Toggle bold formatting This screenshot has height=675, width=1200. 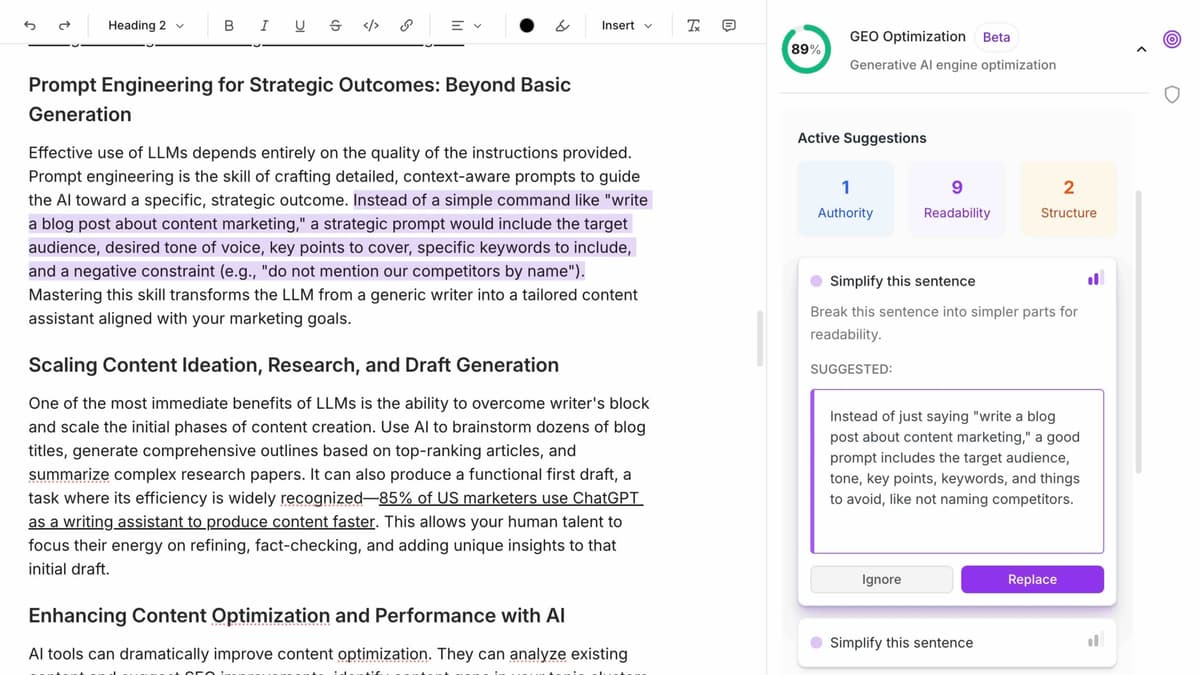point(229,25)
